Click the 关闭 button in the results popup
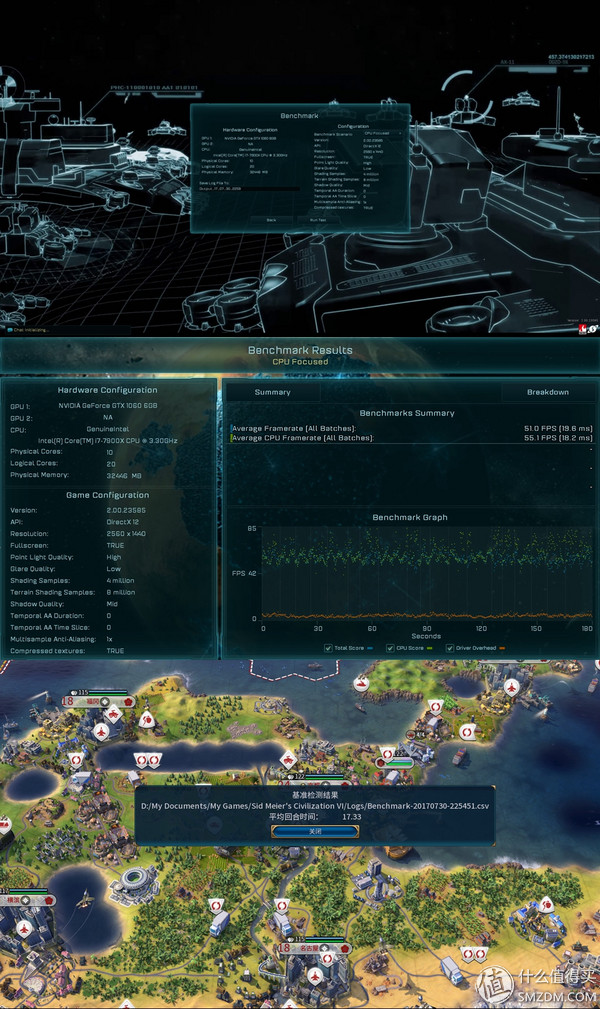This screenshot has width=600, height=1009. 315,831
